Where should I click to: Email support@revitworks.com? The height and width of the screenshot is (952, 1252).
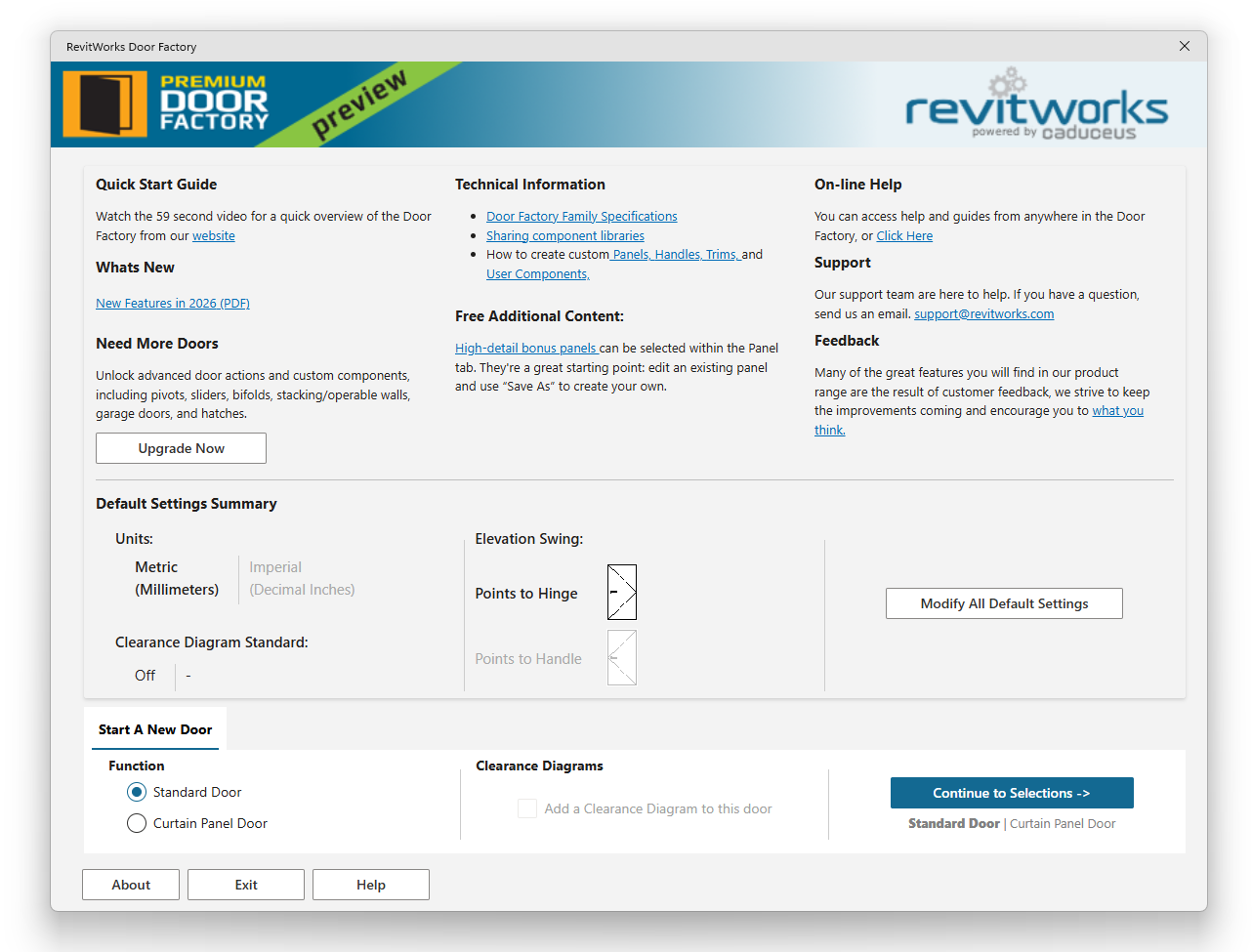coord(983,313)
